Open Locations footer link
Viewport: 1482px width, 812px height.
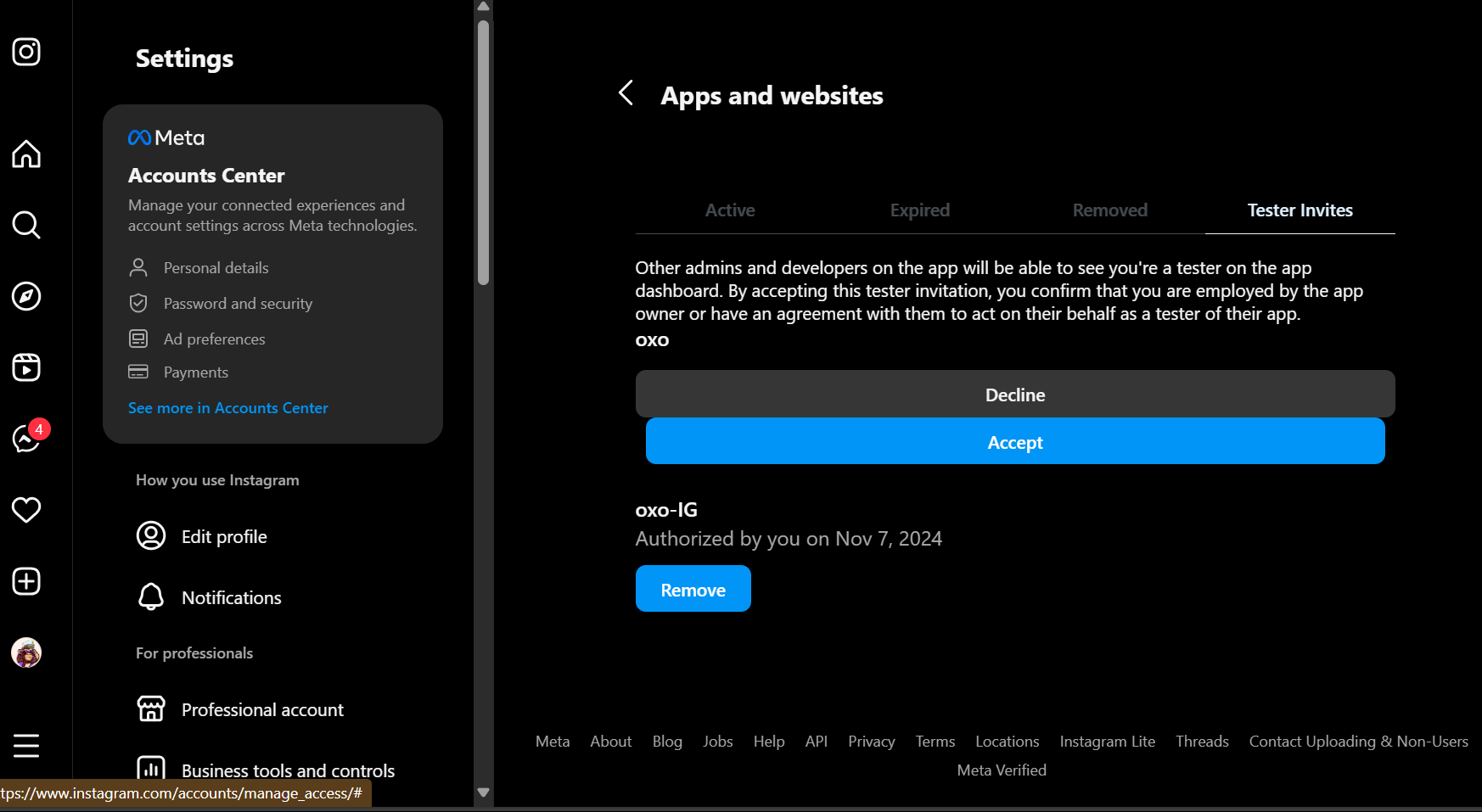(1008, 742)
